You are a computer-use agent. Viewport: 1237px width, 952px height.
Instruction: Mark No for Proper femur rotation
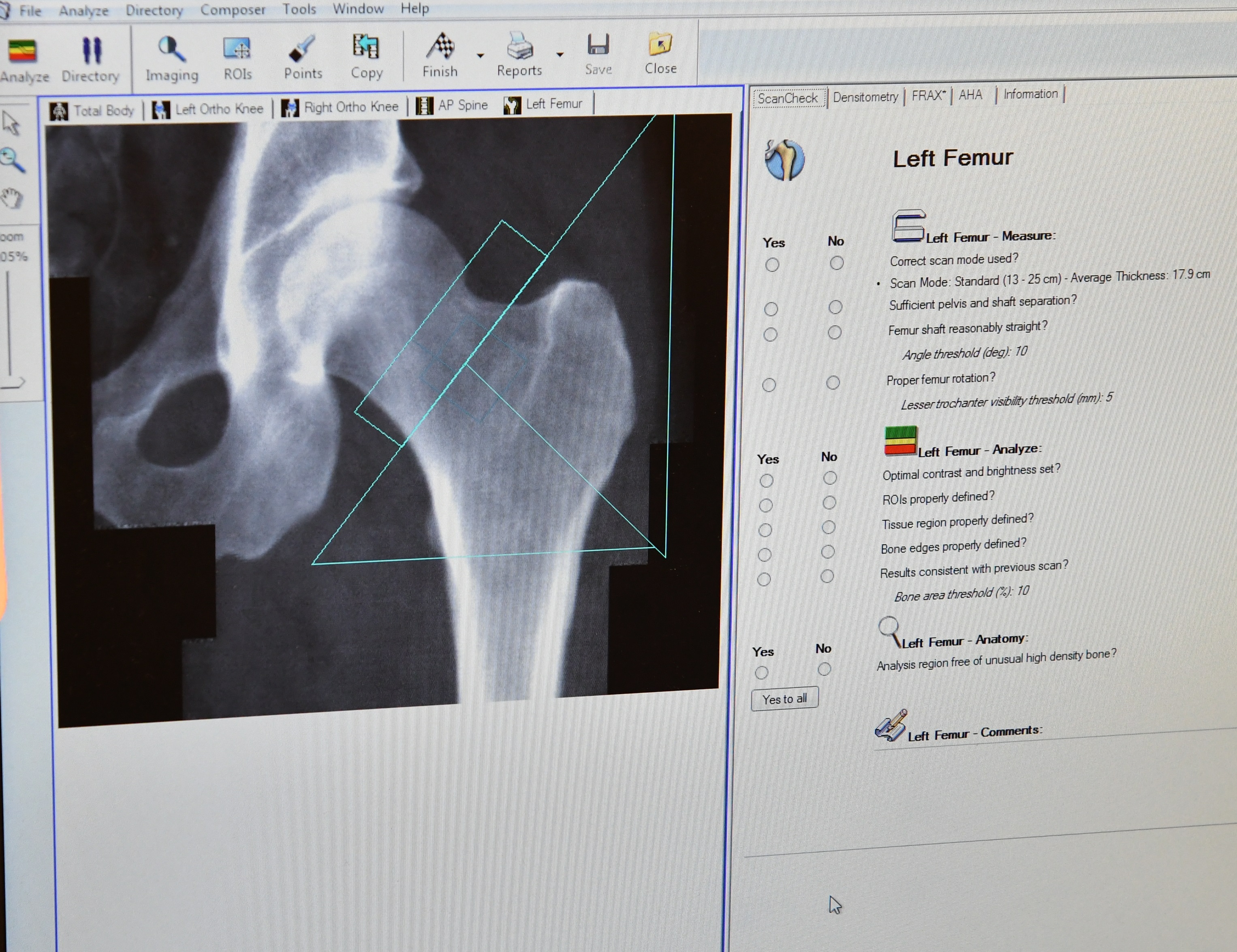pos(833,383)
